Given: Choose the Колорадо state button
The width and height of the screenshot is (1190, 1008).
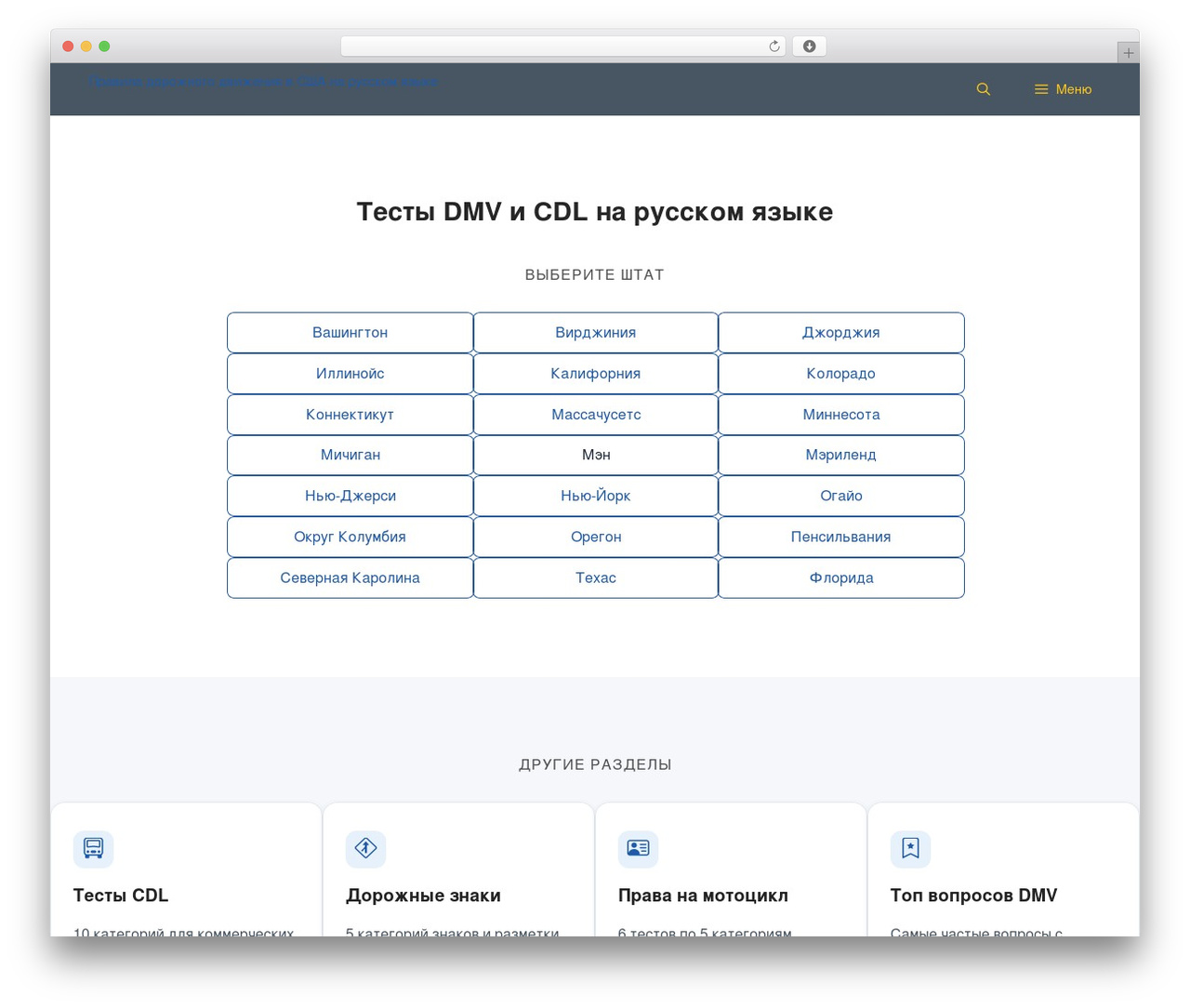Looking at the screenshot, I should (x=841, y=374).
